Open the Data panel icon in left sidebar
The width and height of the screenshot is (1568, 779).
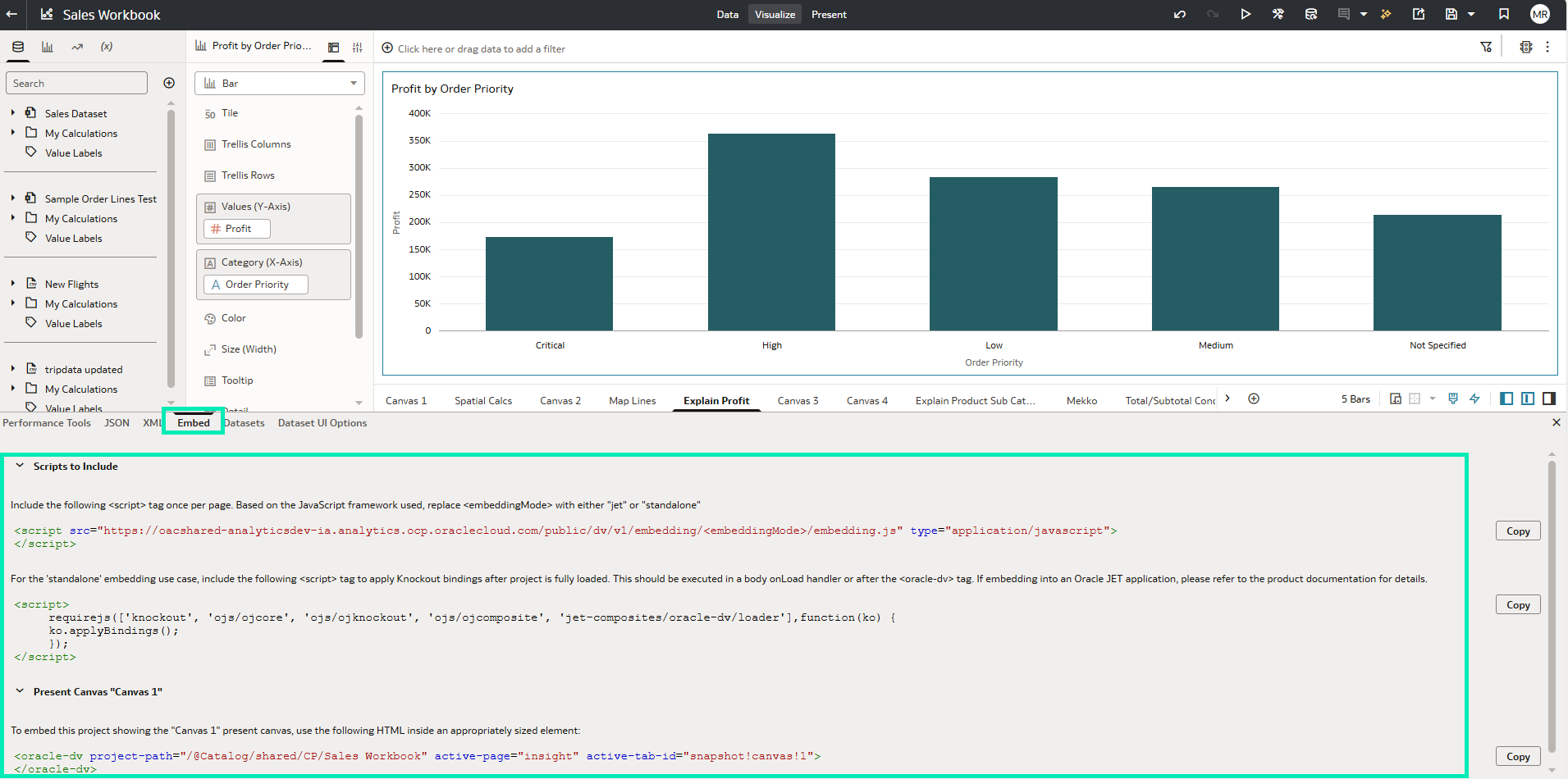(x=17, y=47)
